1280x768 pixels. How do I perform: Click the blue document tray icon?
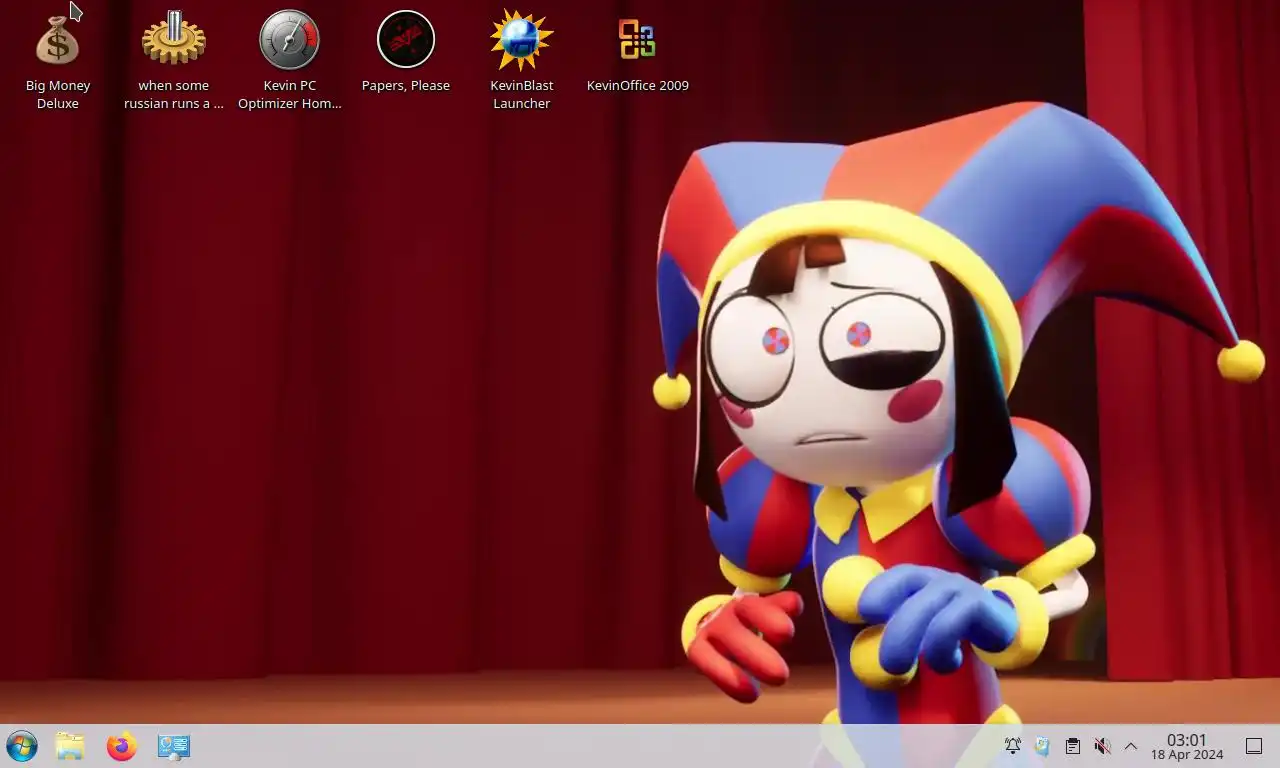1043,746
